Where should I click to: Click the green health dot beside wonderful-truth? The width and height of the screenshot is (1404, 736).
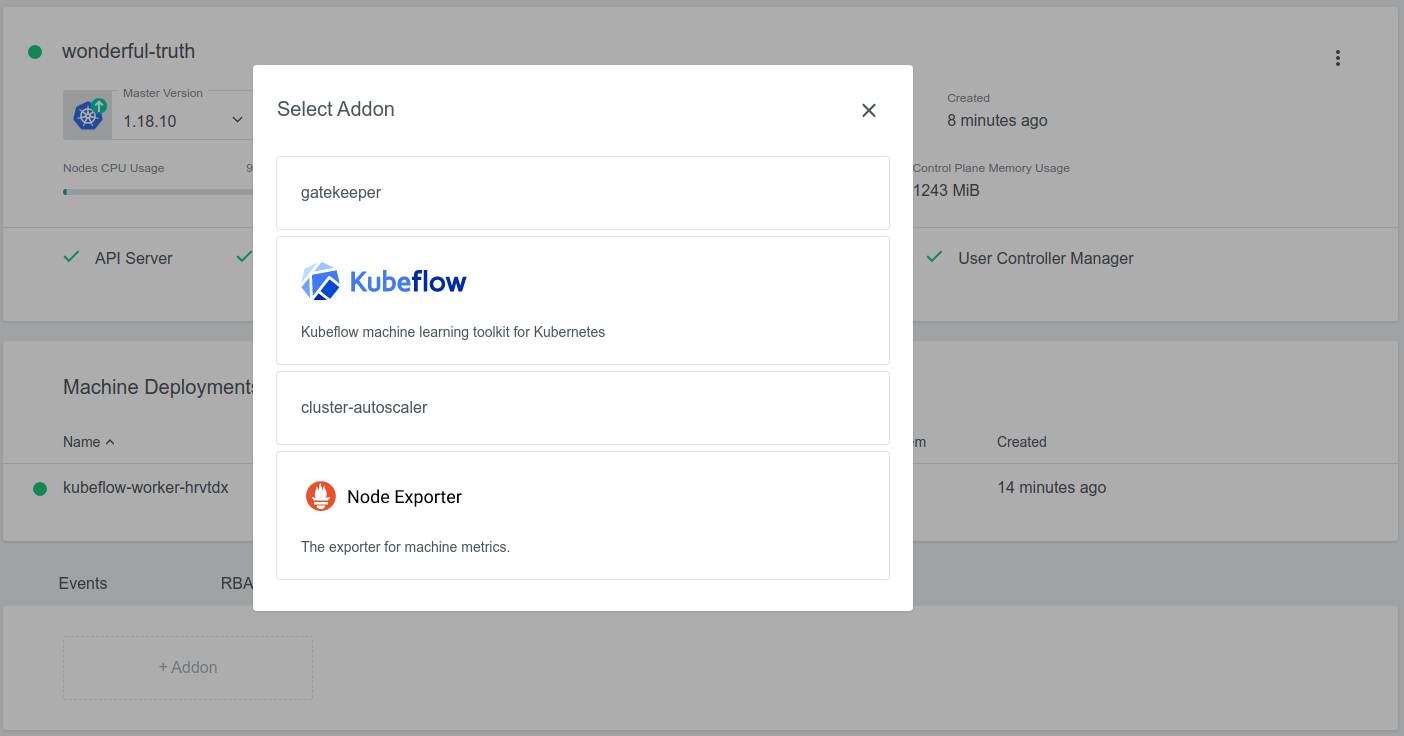point(36,50)
